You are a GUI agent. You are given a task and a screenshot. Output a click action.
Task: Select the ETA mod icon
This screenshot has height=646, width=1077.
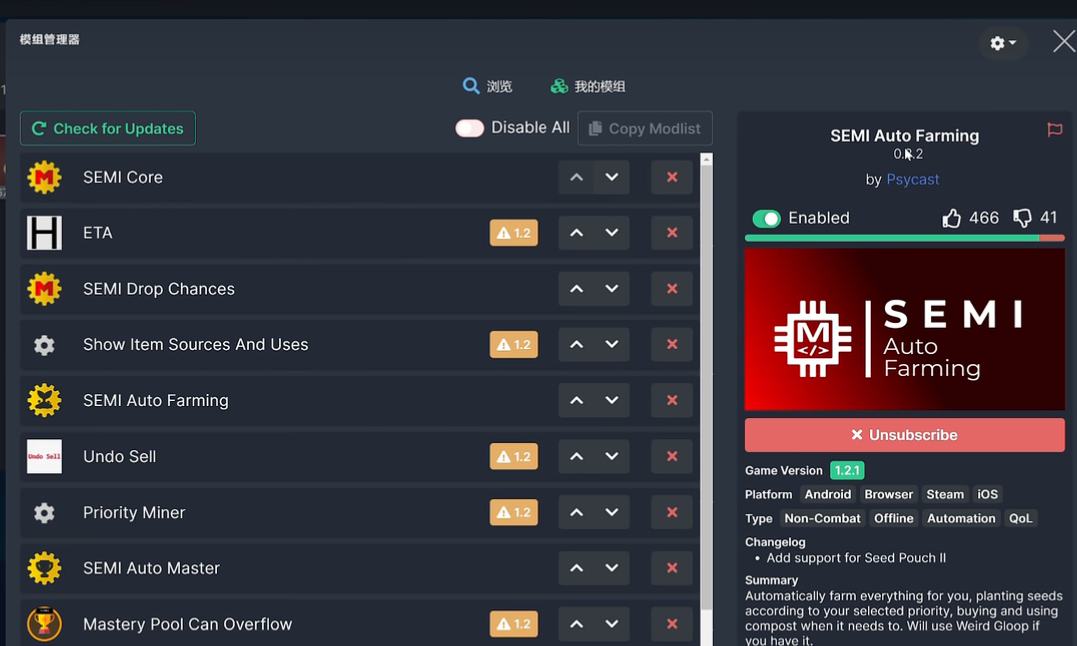coord(44,233)
